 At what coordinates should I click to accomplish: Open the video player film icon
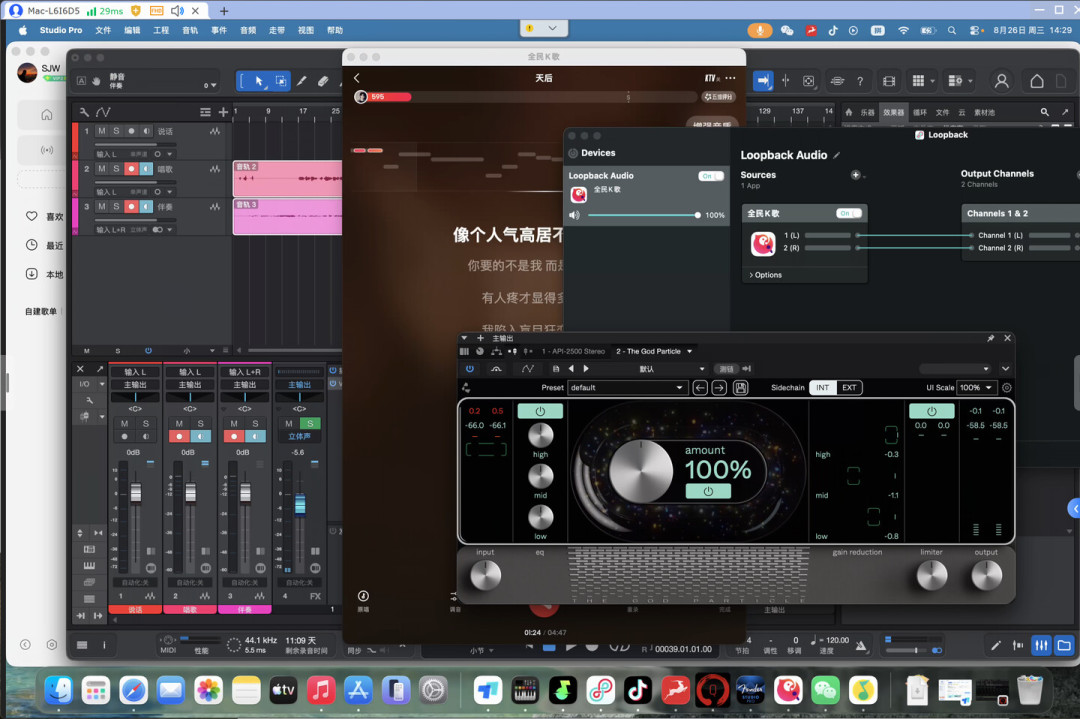[x=889, y=81]
